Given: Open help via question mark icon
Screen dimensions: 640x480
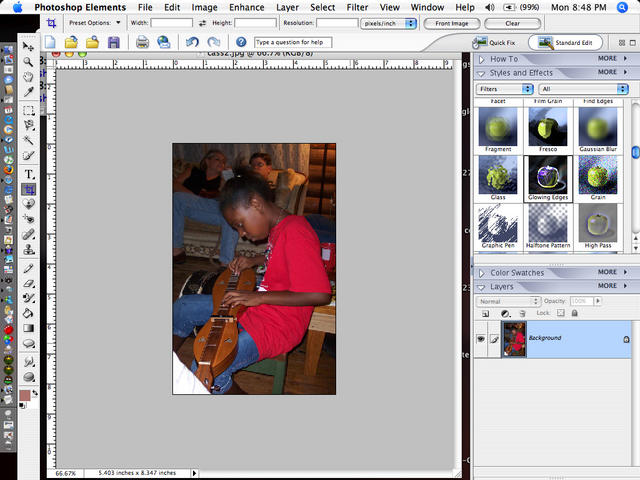Looking at the screenshot, I should [x=241, y=42].
